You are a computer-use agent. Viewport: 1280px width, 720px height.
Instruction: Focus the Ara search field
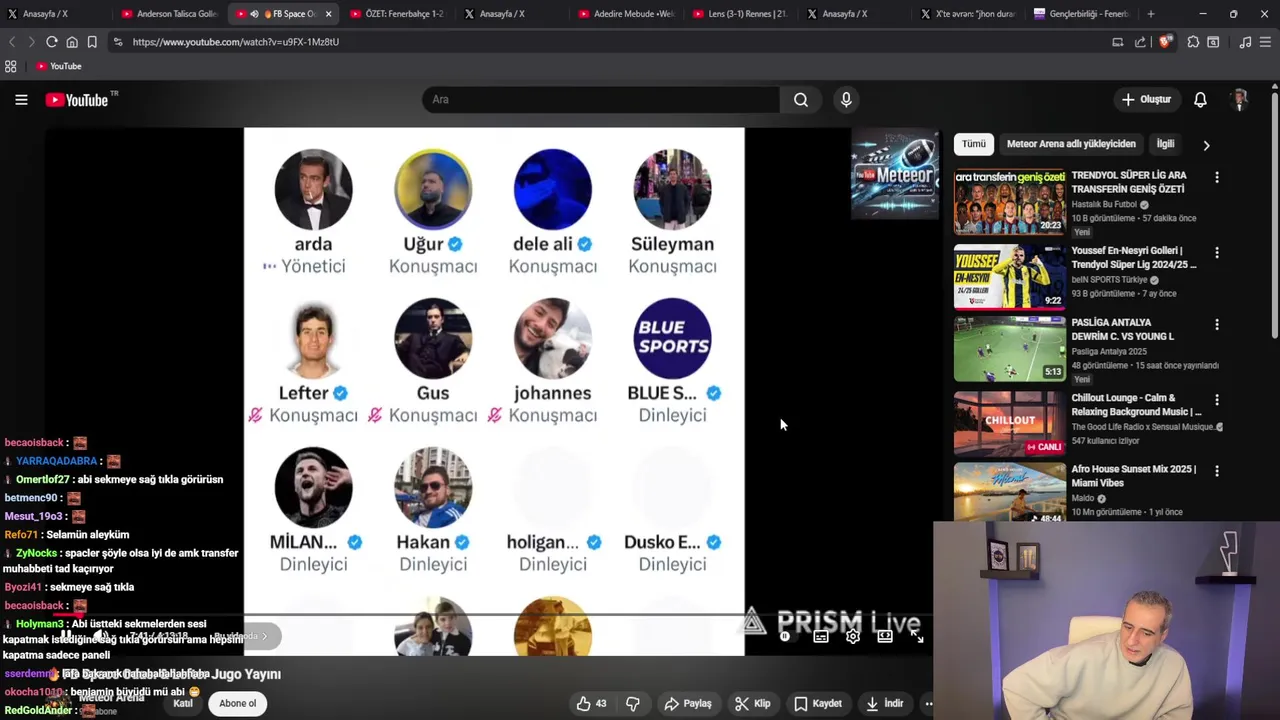tap(601, 99)
